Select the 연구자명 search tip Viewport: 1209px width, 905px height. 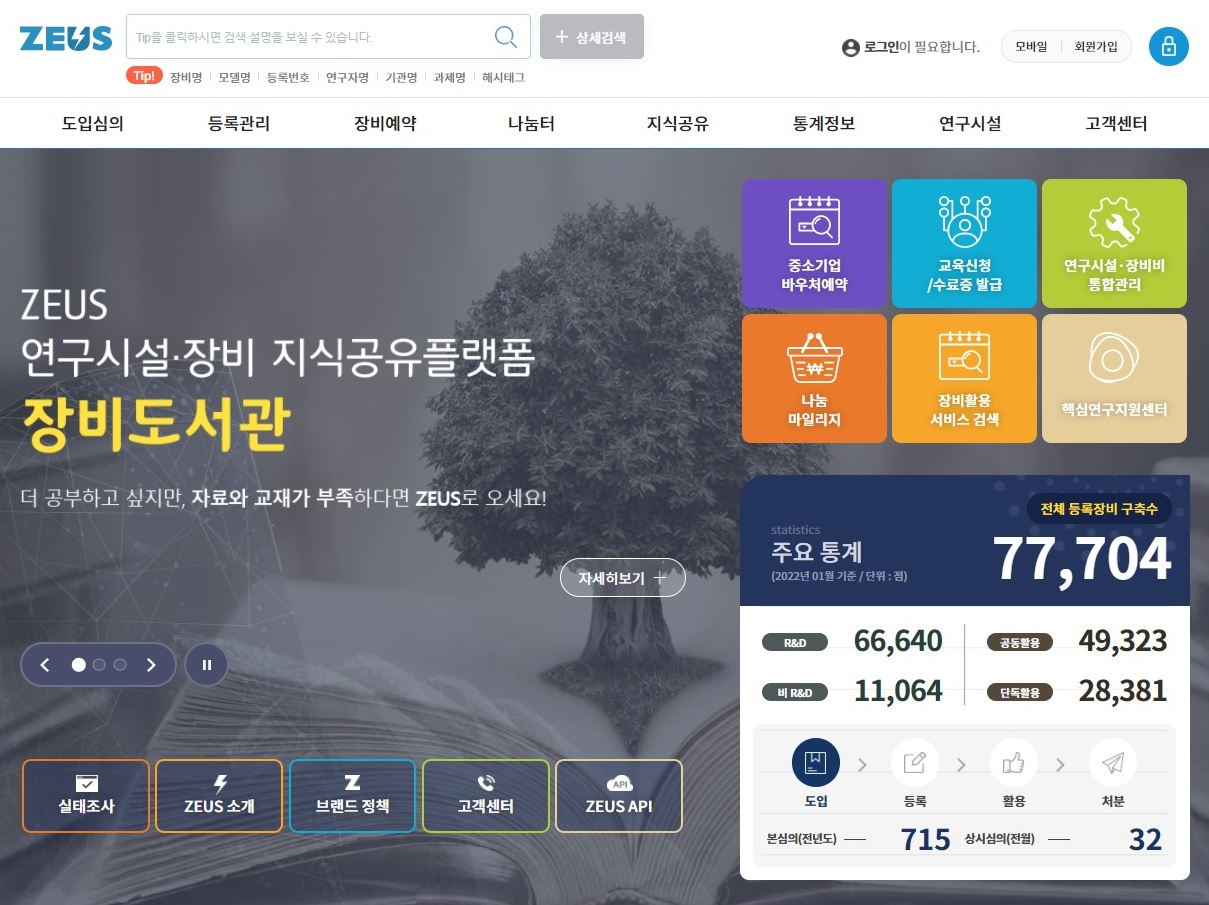[x=347, y=77]
